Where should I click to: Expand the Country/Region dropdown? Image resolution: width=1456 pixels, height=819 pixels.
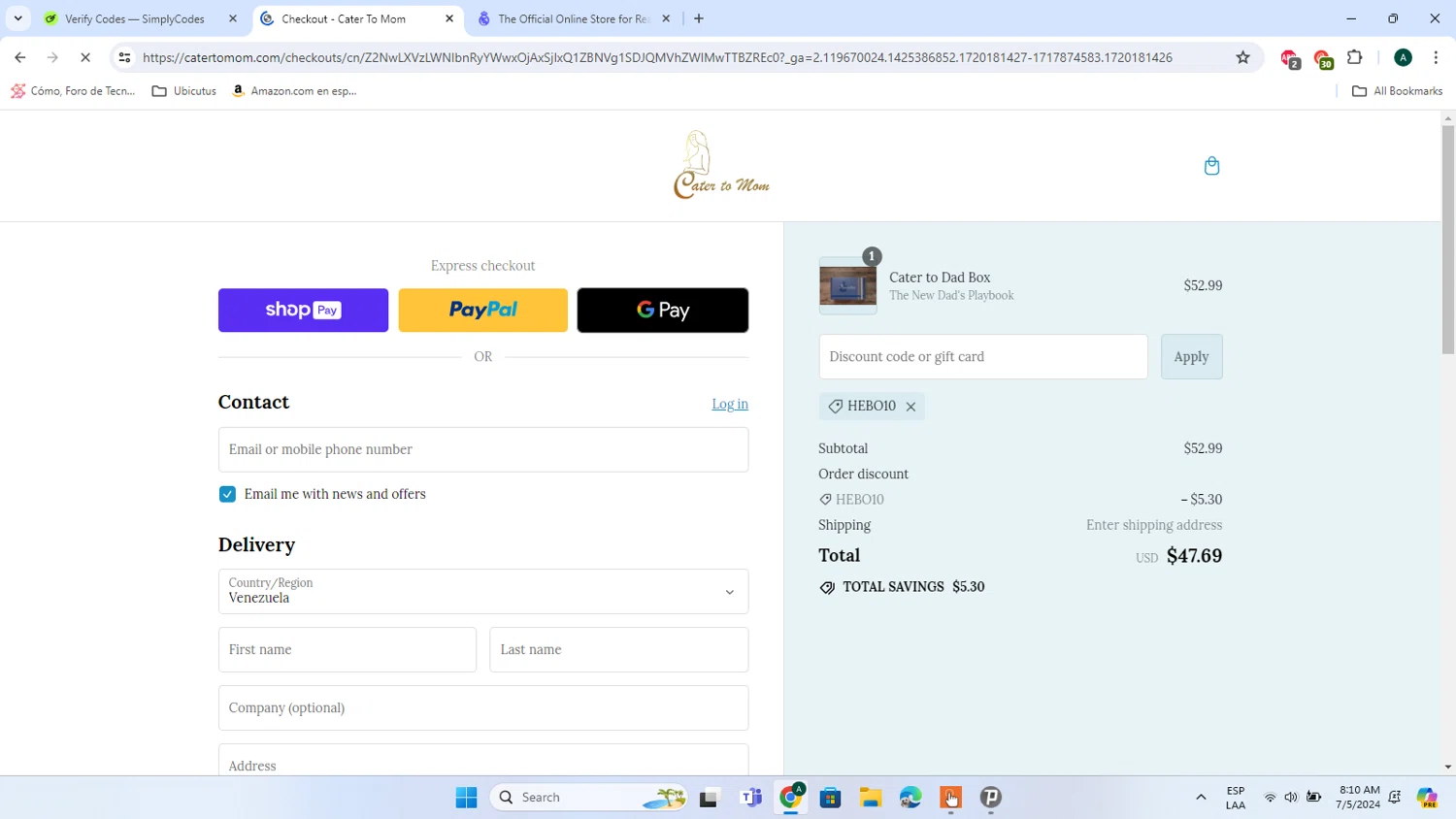point(483,591)
